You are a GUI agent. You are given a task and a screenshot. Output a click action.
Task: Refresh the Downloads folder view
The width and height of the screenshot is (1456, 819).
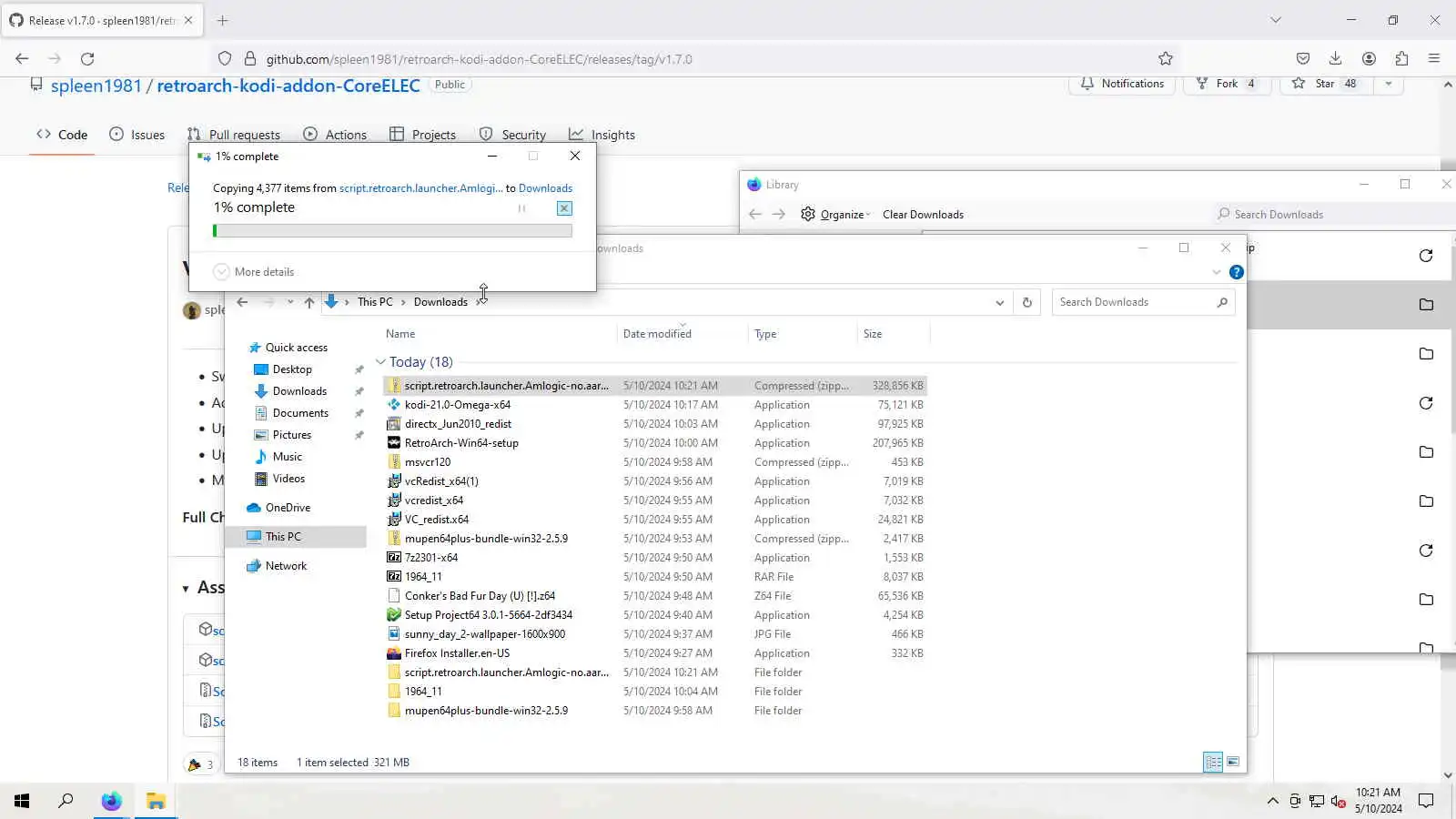tap(1027, 302)
